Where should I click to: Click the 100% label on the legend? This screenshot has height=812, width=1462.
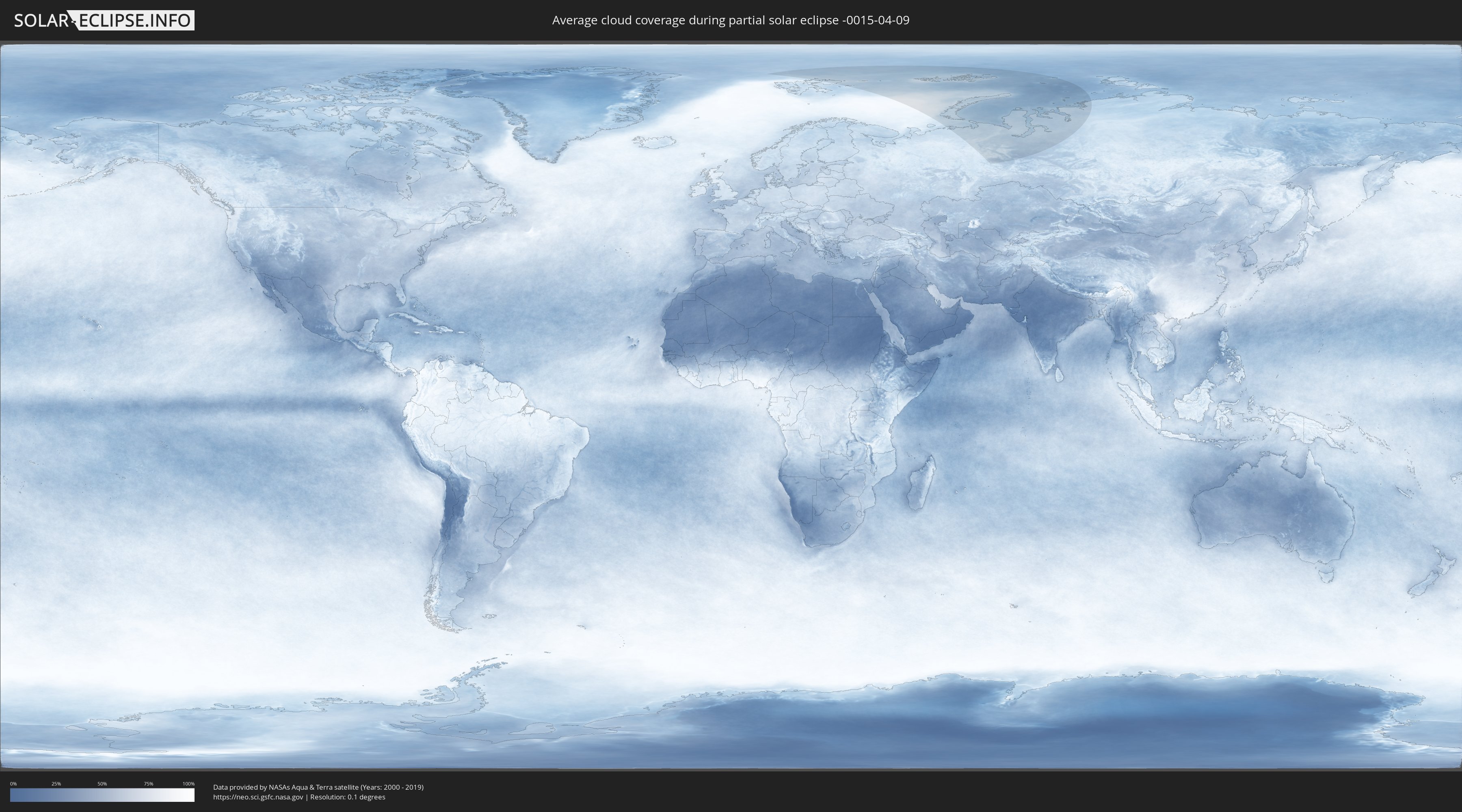188,784
